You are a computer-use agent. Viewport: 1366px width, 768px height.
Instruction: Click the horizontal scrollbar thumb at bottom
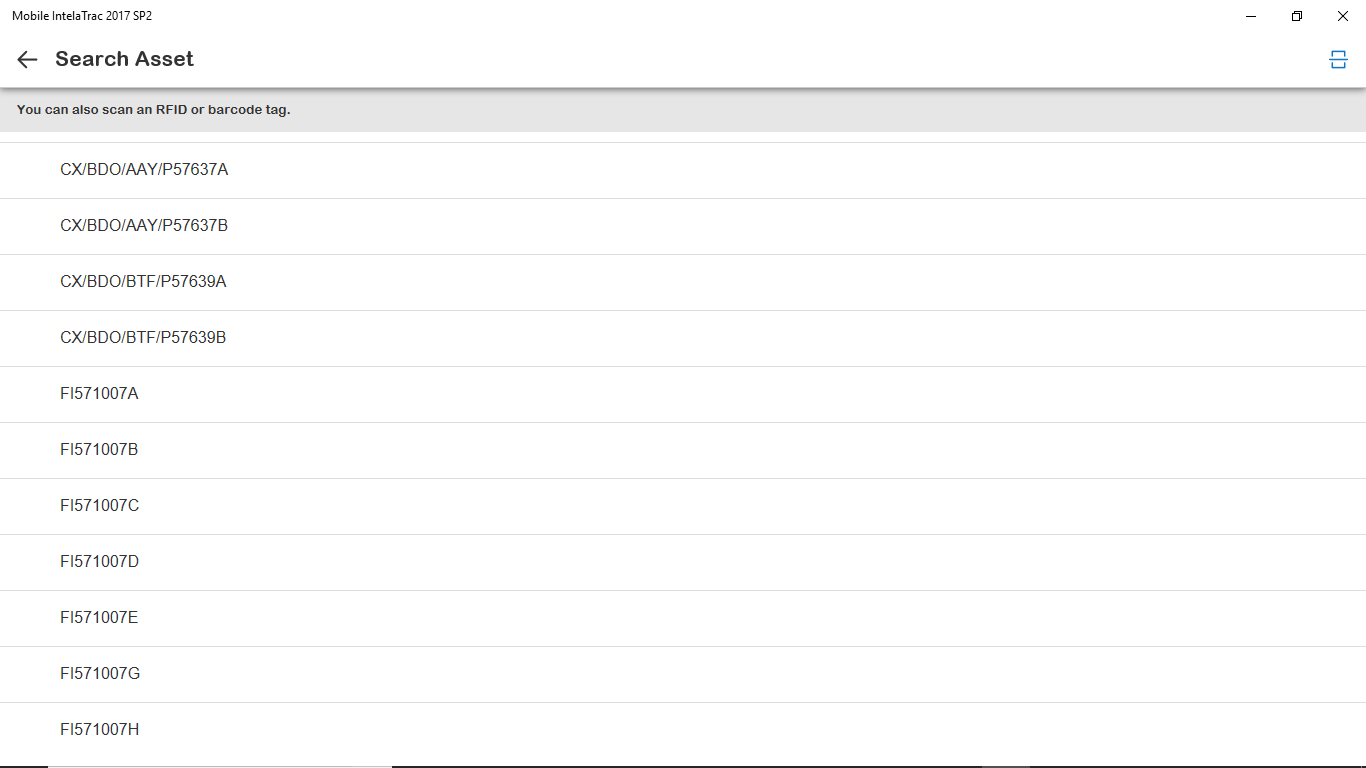220,766
